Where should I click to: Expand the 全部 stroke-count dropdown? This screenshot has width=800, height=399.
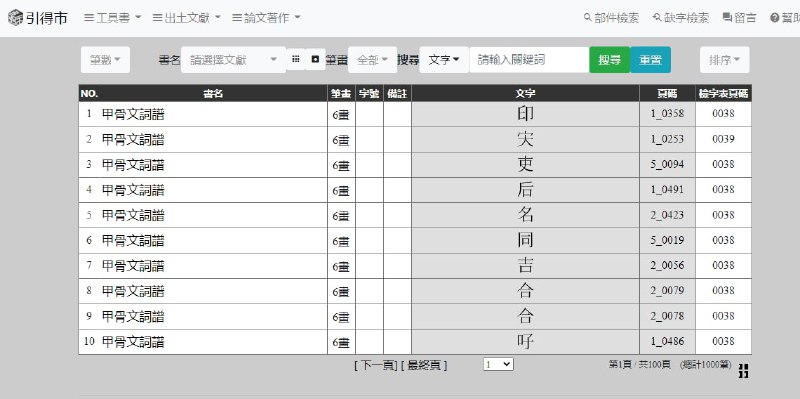pos(372,60)
